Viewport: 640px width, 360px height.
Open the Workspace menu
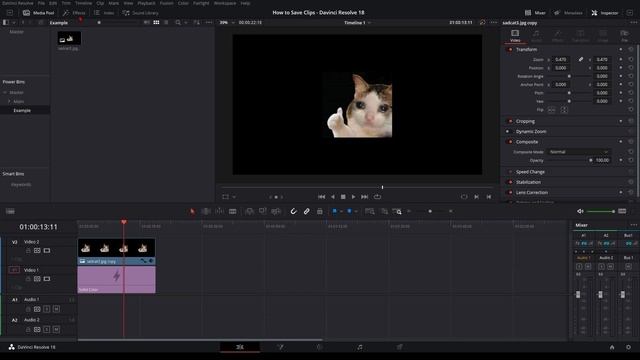(x=225, y=3)
